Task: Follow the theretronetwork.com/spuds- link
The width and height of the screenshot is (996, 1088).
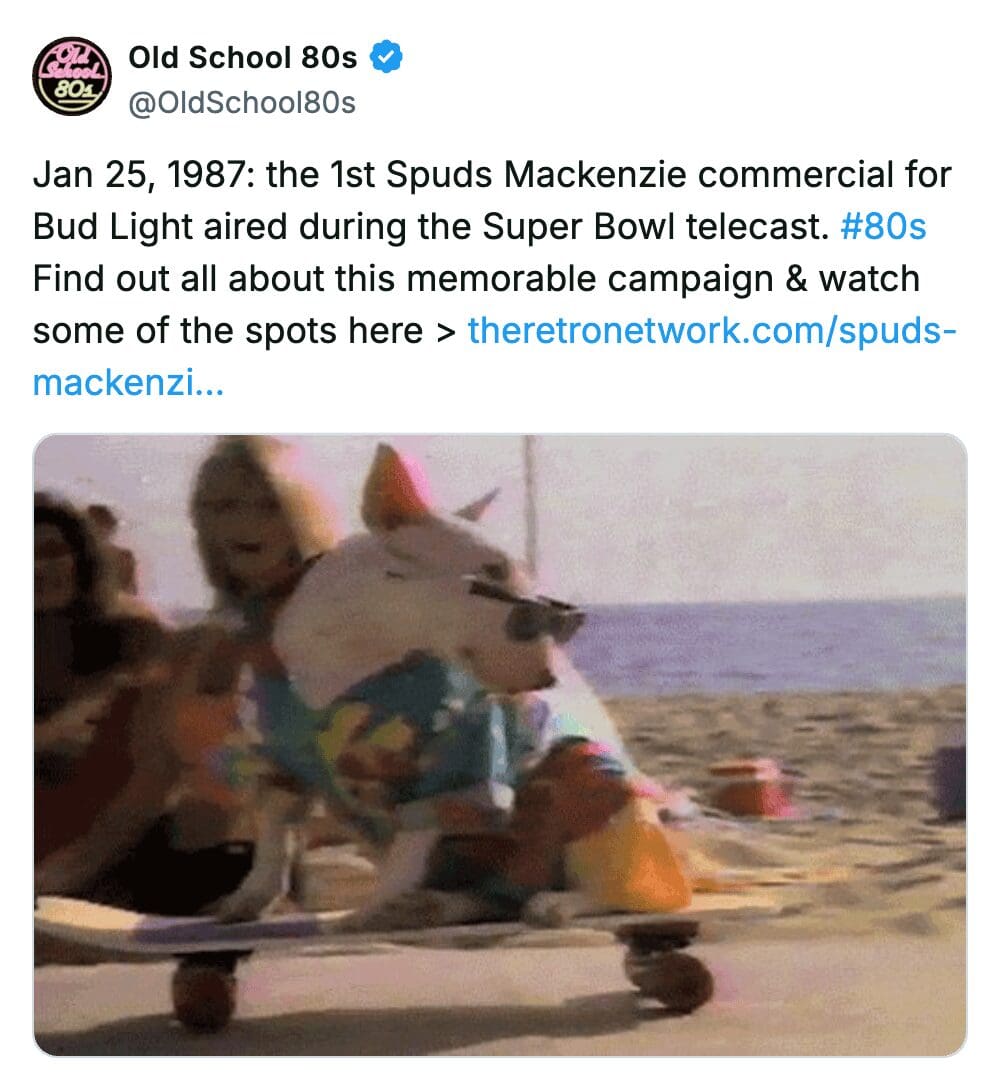Action: 711,330
